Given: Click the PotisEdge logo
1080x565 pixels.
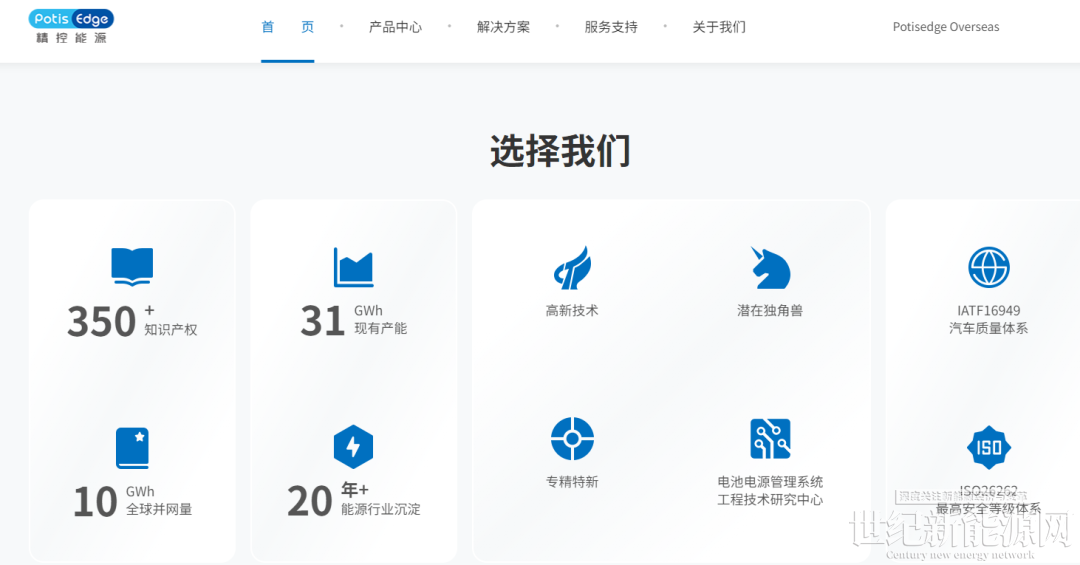Looking at the screenshot, I should [71, 26].
